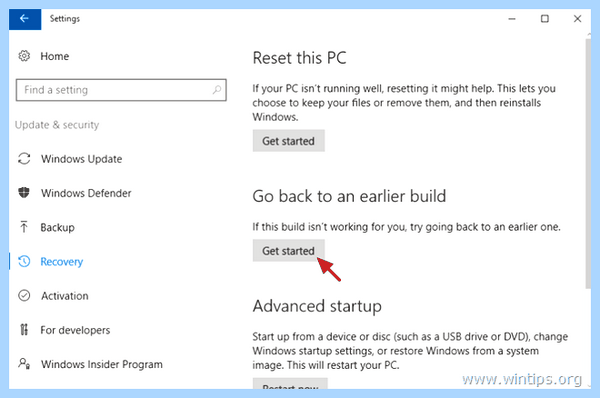This screenshot has width=600, height=398.
Task: Click the vertical scrollbar on the right
Action: [x=588, y=163]
